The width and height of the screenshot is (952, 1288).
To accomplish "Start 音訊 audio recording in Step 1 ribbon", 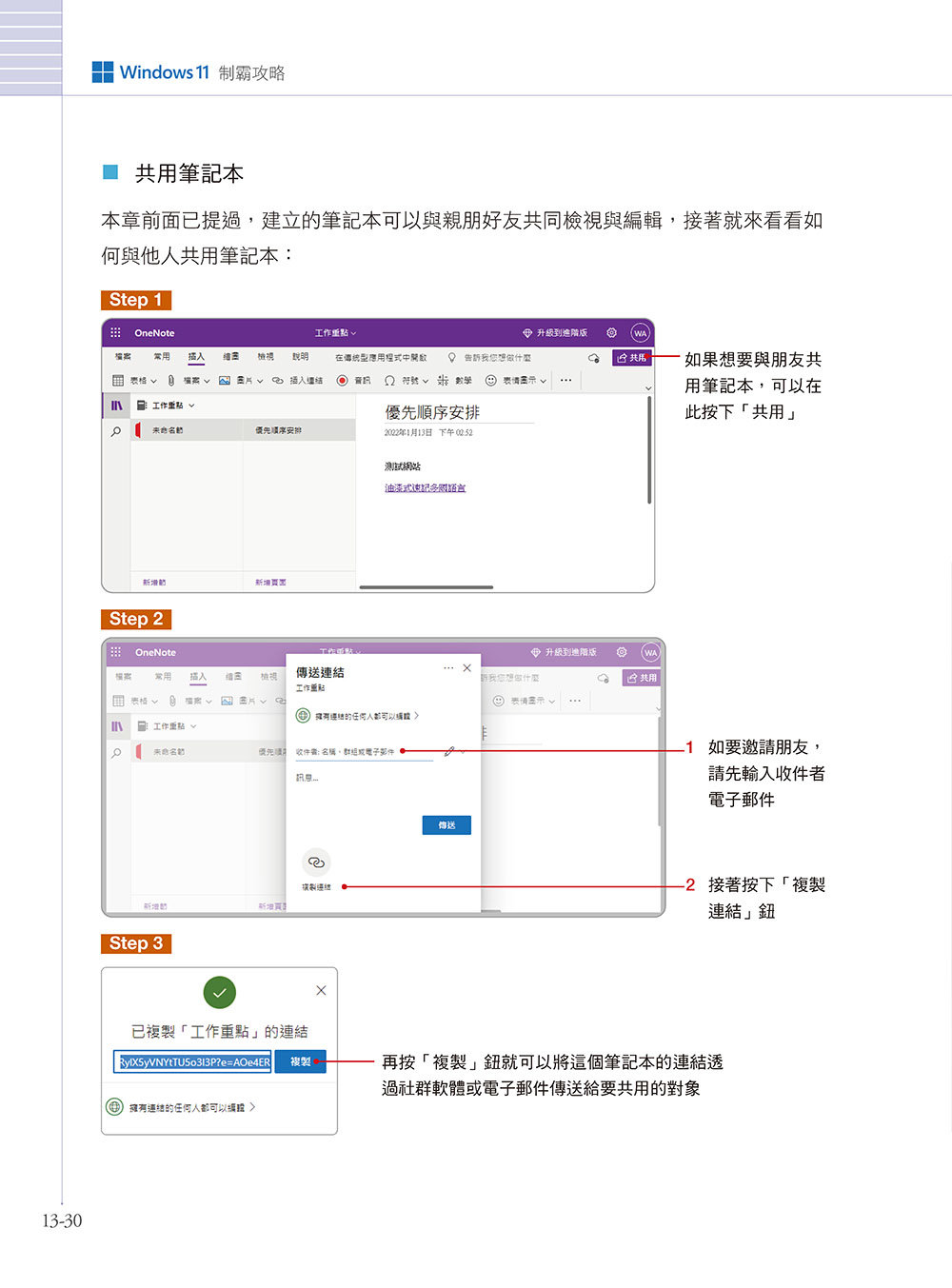I will [x=354, y=381].
